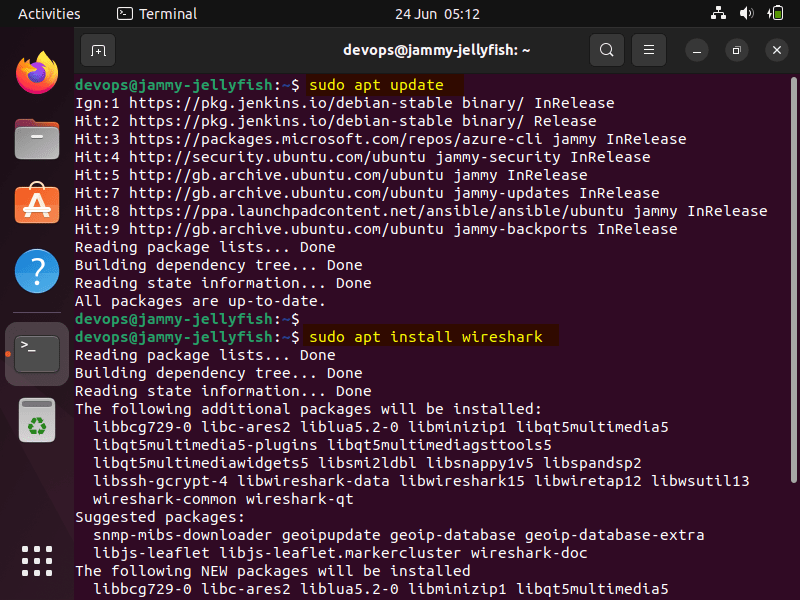This screenshot has height=600, width=800.
Task: Open the Terminal hamburger menu
Action: (x=648, y=49)
